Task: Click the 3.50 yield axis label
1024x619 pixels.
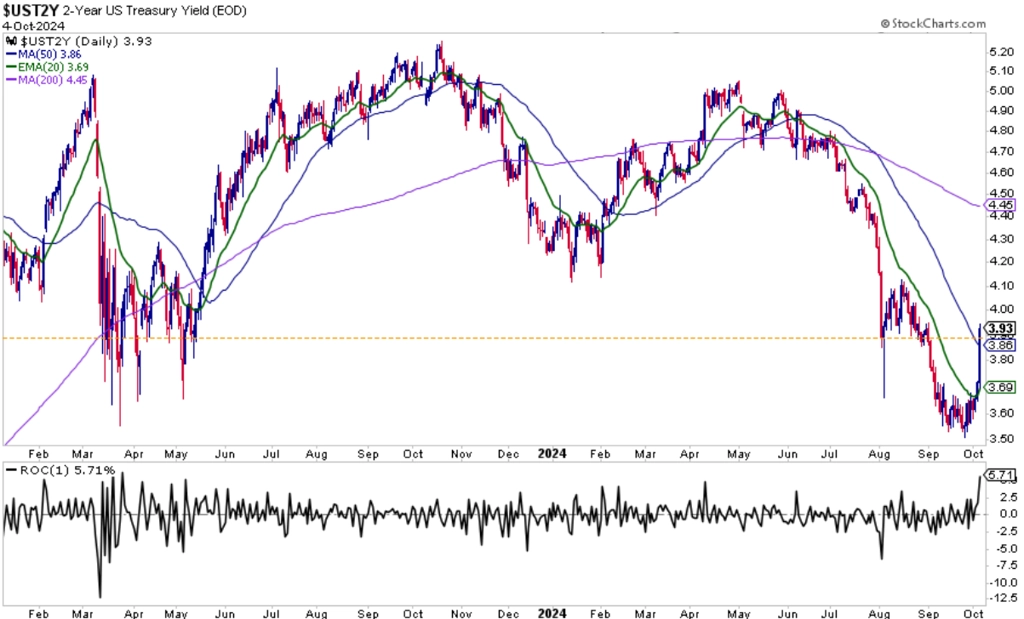Action: coord(1001,439)
